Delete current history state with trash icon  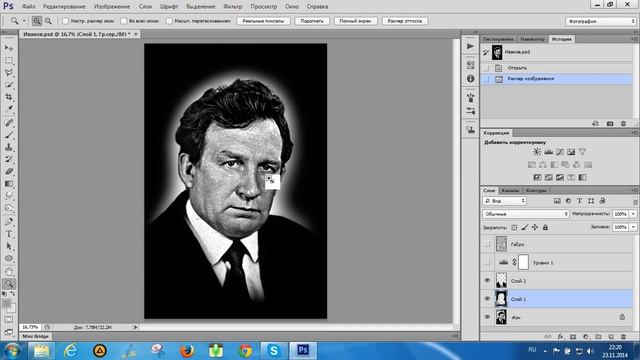point(623,123)
